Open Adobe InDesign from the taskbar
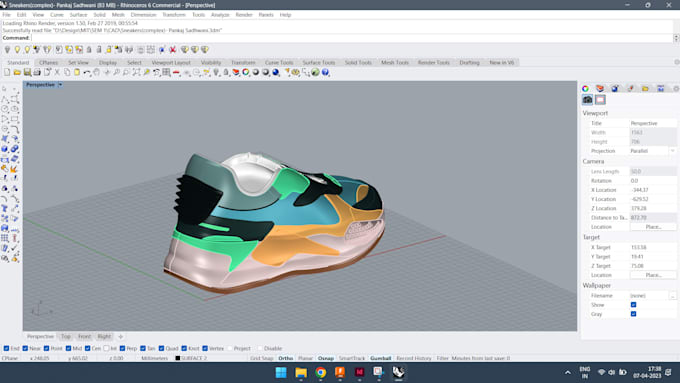 click(360, 372)
